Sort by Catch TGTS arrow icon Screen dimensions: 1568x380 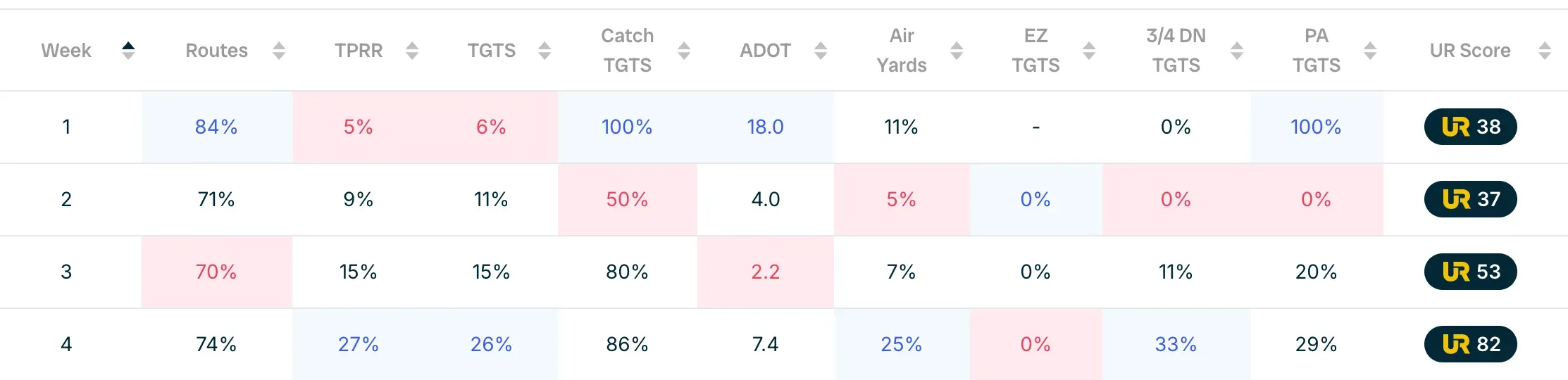pos(684,51)
